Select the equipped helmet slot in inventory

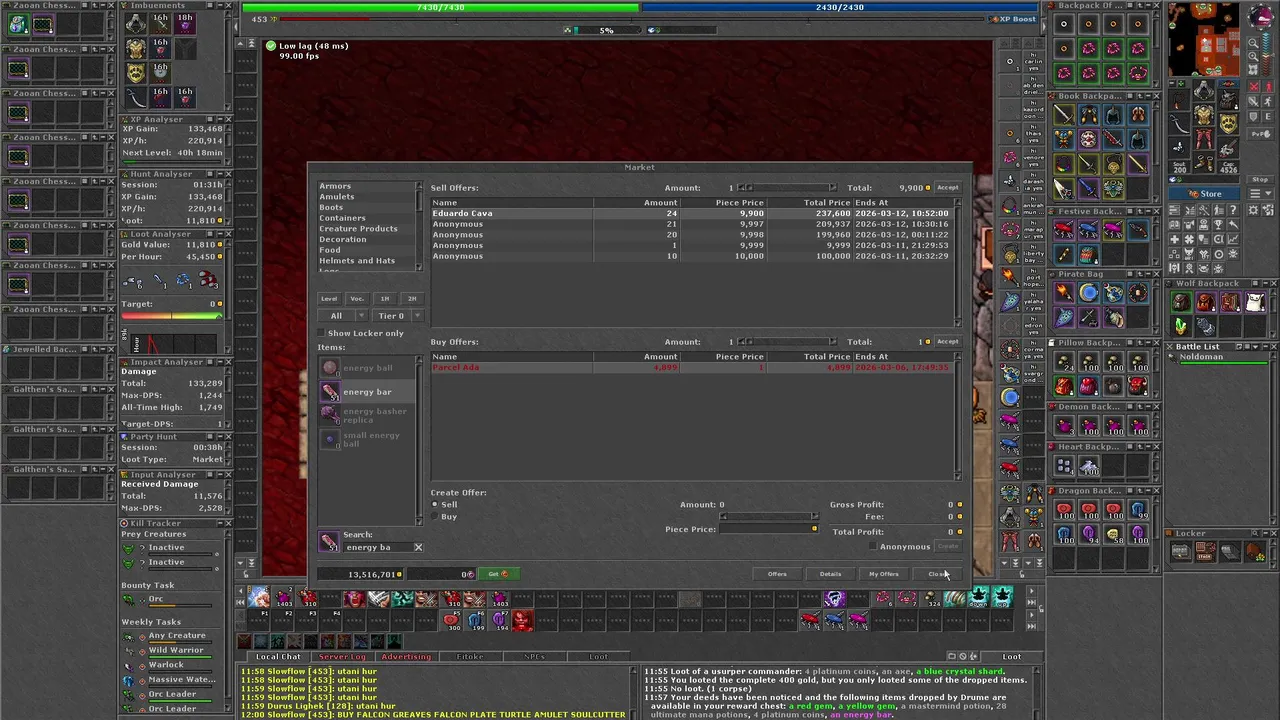1204,89
